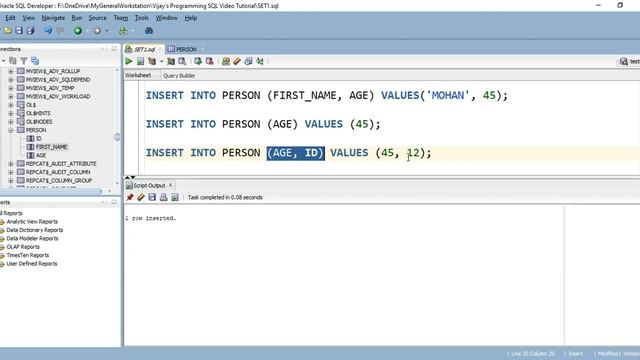Select the SET1.sql editor tab
This screenshot has width=640, height=360.
[x=144, y=49]
